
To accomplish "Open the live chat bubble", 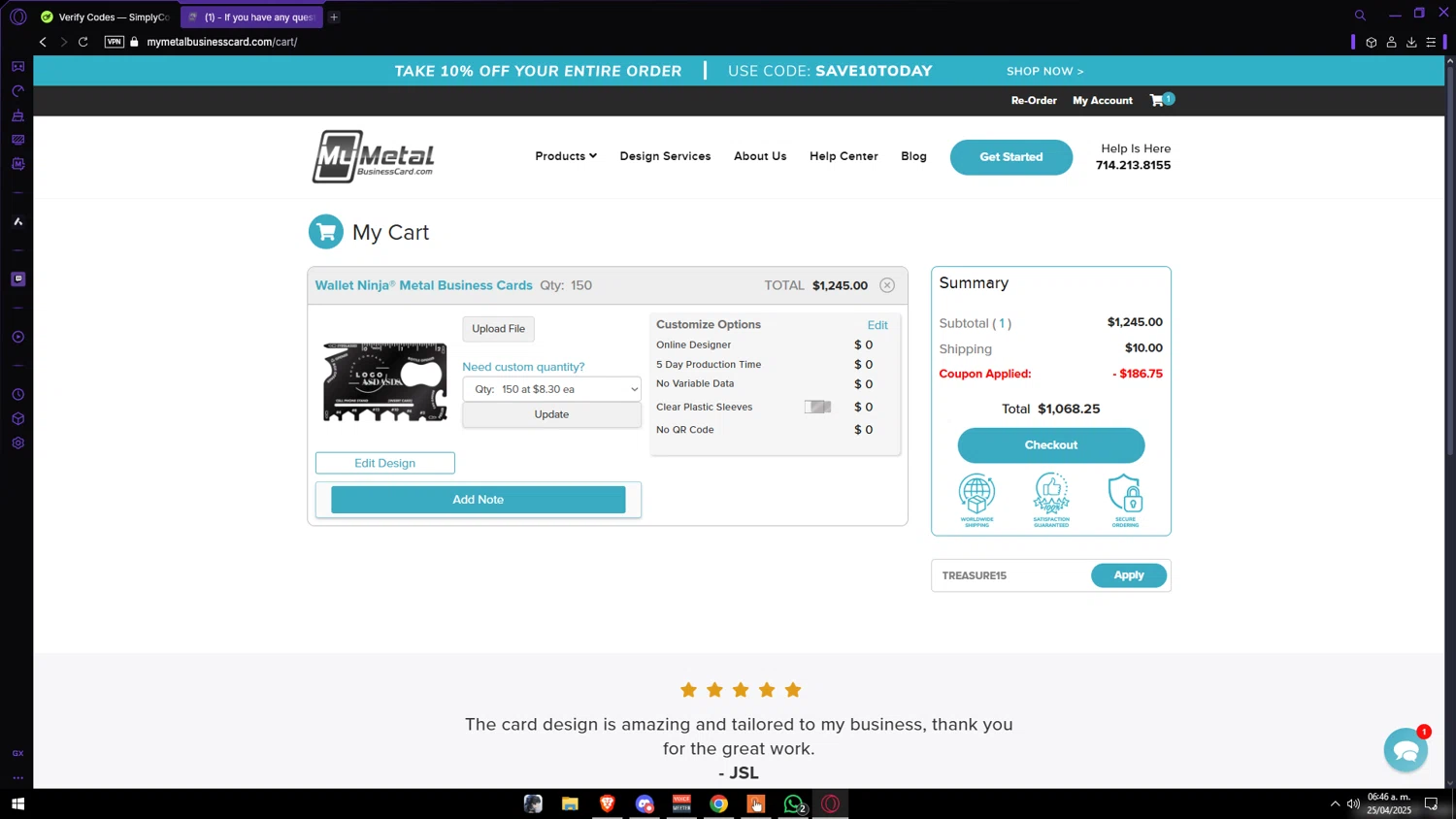I will (1406, 750).
